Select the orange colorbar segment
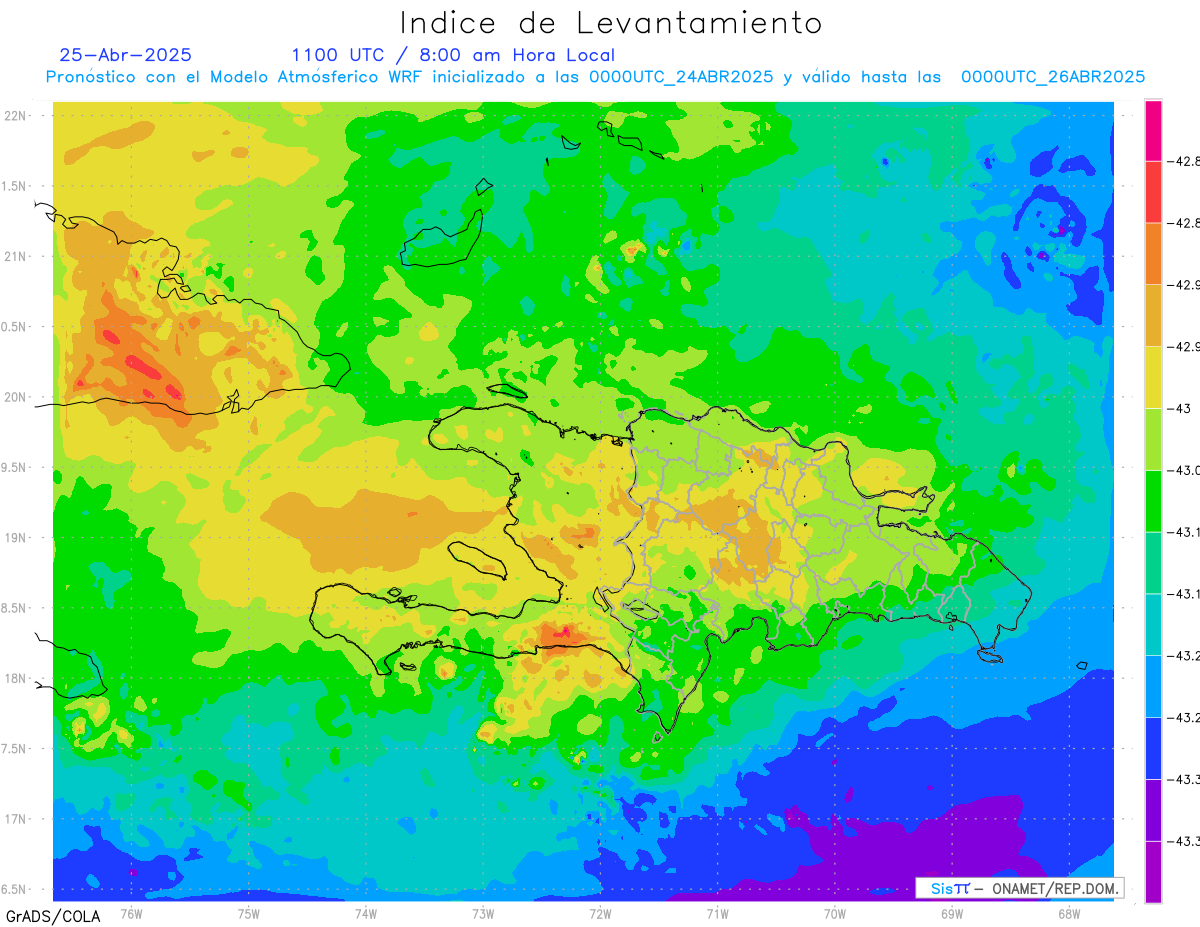Viewport: 1200px width, 927px height. click(x=1153, y=254)
